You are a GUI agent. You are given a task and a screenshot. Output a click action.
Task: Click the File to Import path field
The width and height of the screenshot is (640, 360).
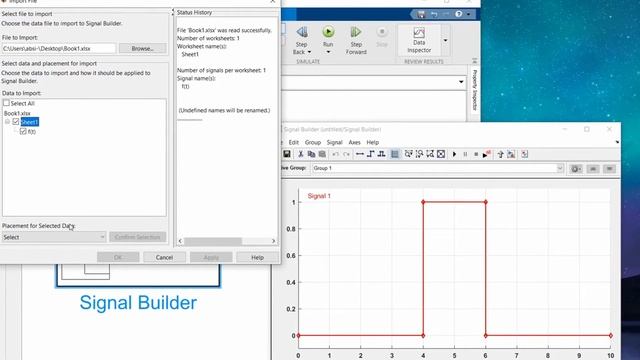click(x=58, y=48)
